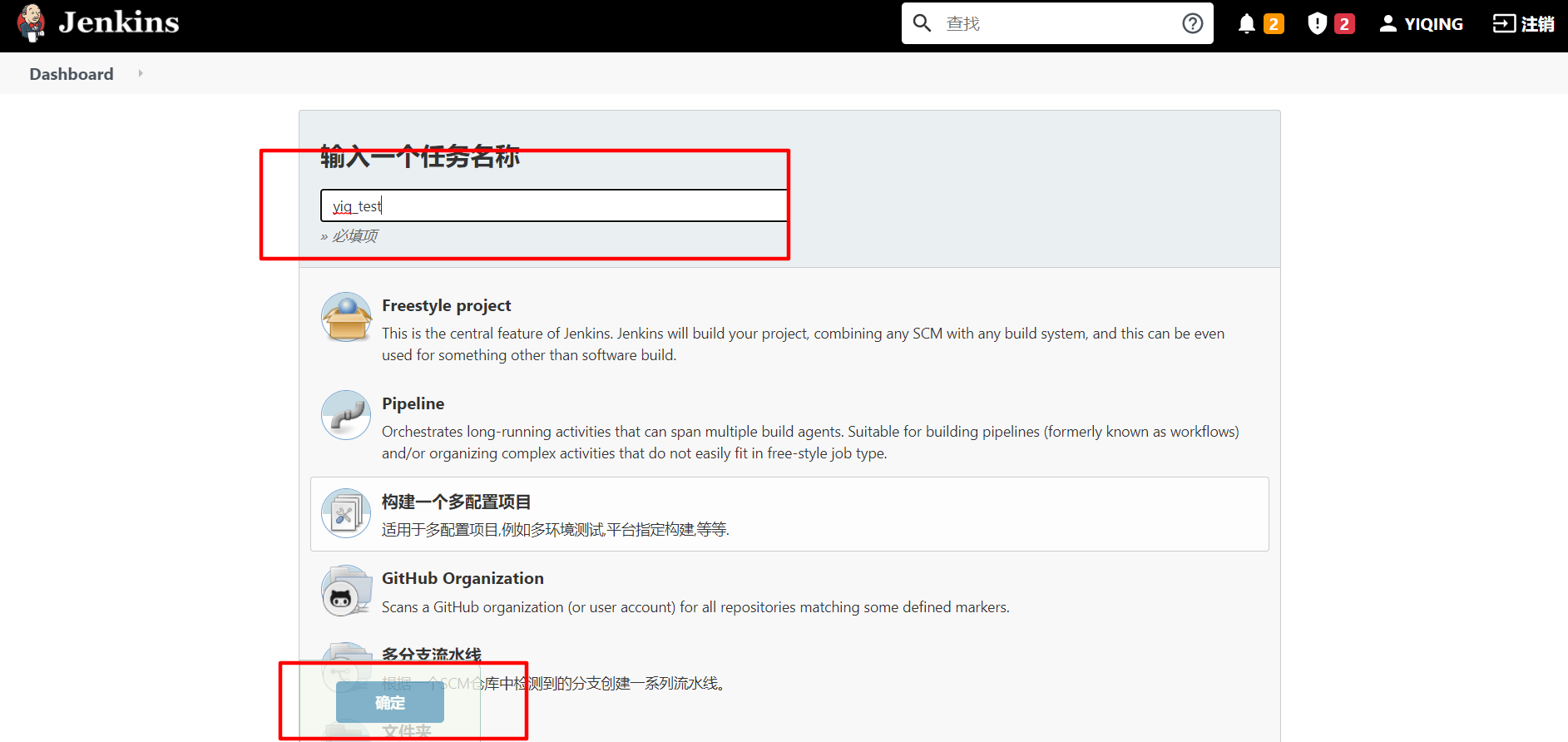This screenshot has width=1568, height=742.
Task: Click the logout arrow icon
Action: click(x=1504, y=23)
